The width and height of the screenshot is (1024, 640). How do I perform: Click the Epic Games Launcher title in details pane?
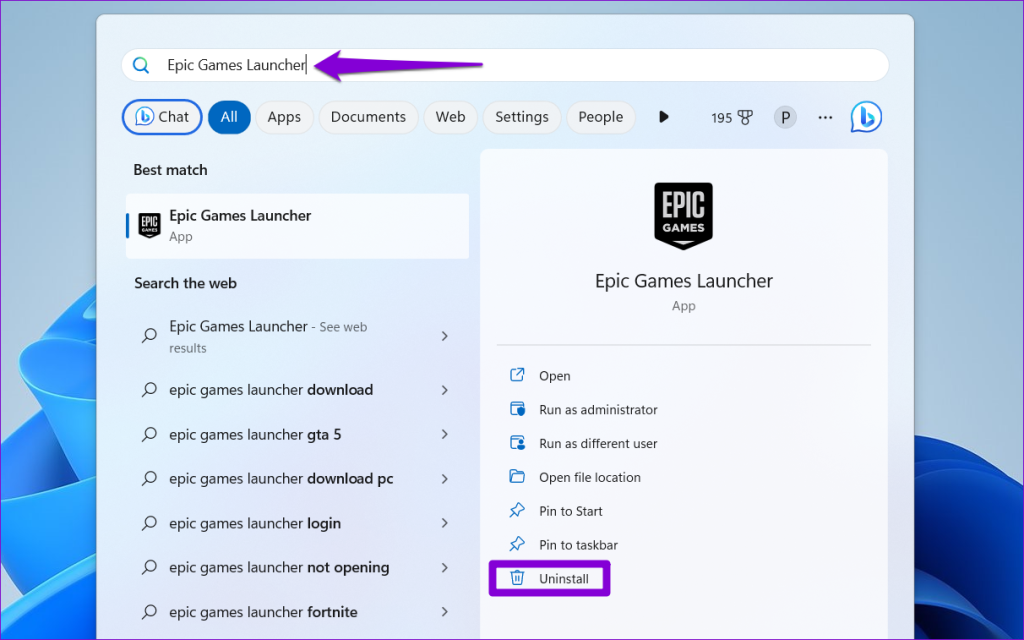(x=684, y=281)
